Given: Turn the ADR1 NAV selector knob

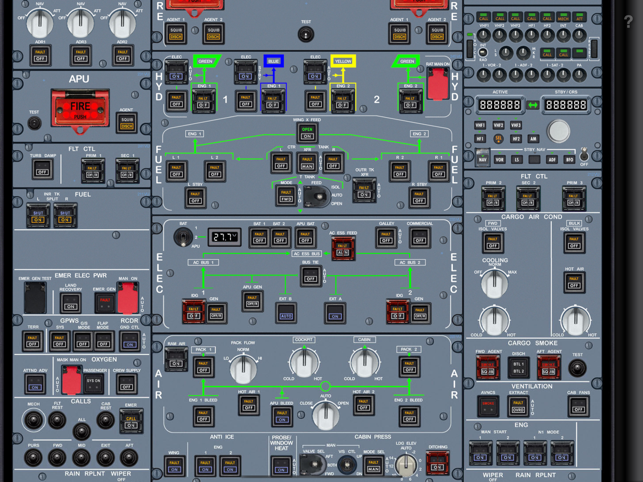Looking at the screenshot, I should 40,24.
